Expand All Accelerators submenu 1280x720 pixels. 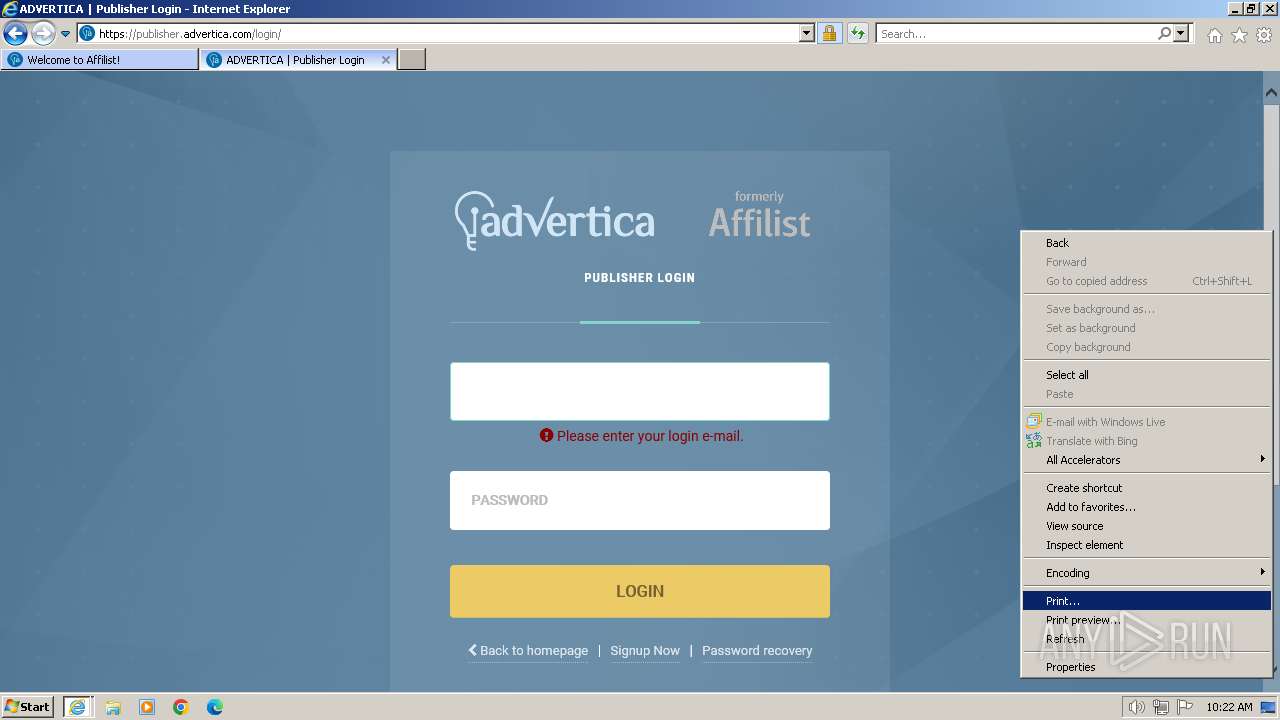coord(1146,460)
